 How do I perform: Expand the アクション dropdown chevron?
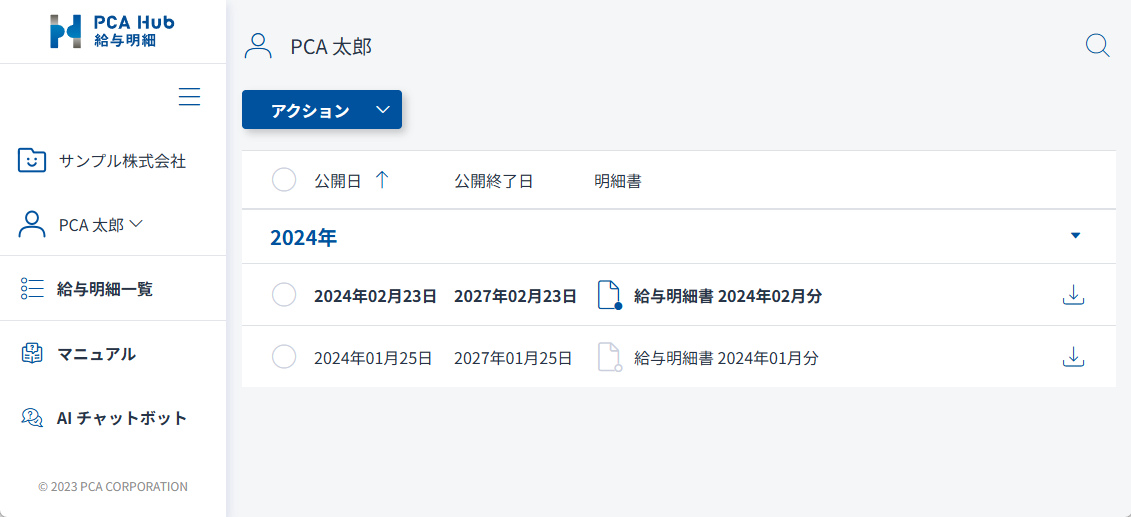pyautogui.click(x=383, y=110)
